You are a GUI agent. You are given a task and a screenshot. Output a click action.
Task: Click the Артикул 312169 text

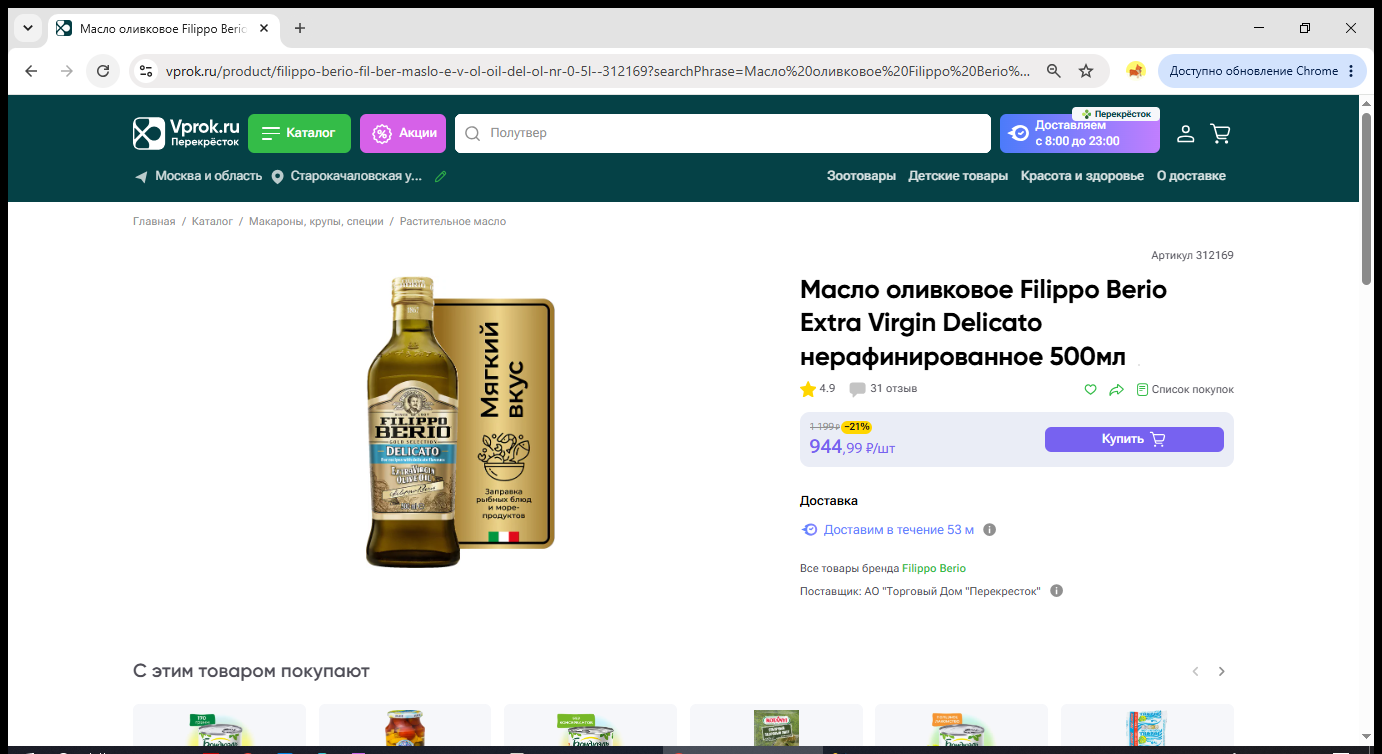coord(1192,255)
